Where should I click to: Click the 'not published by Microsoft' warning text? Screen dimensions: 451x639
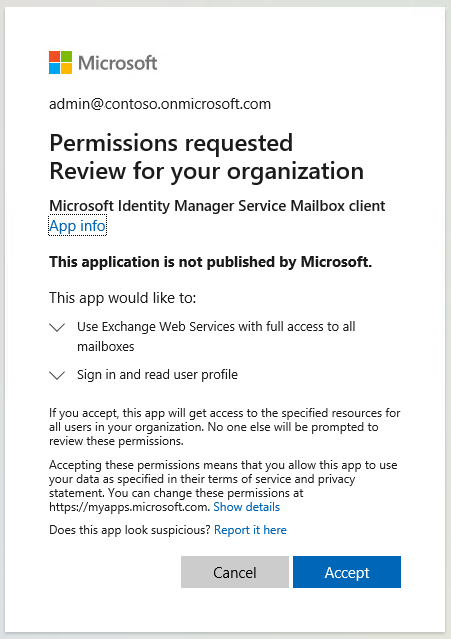(x=210, y=262)
